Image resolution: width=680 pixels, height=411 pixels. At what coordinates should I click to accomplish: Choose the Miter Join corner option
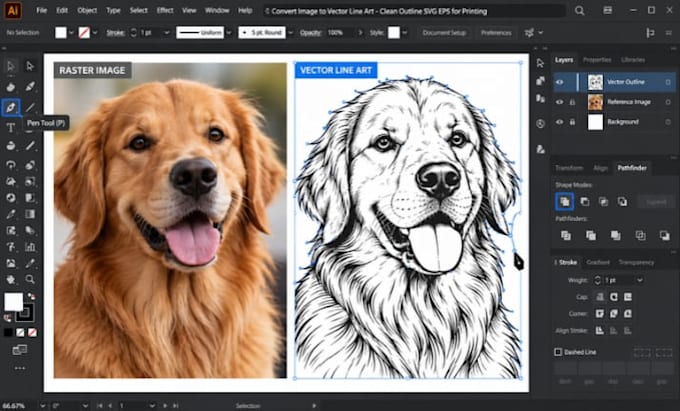pos(600,313)
